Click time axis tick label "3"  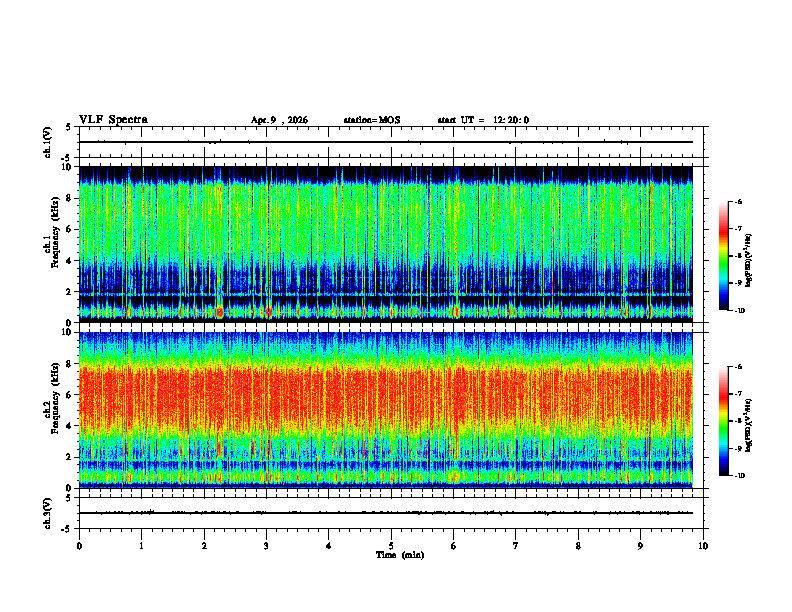point(266,546)
